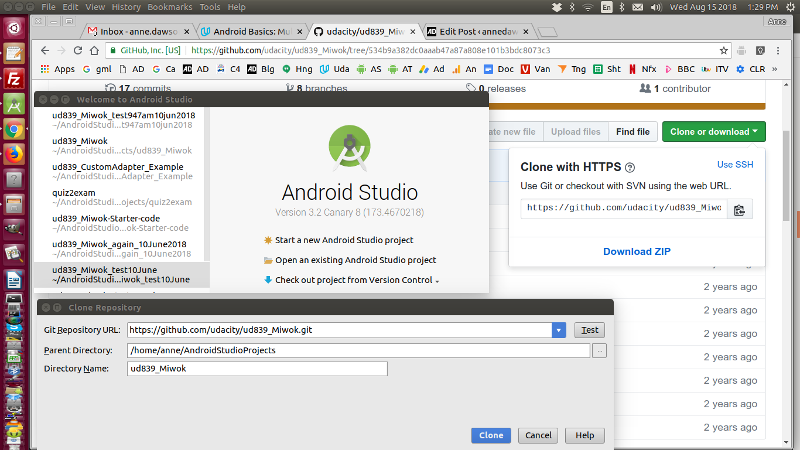The height and width of the screenshot is (450, 800).
Task: Click the Upload files button
Action: pos(576,132)
